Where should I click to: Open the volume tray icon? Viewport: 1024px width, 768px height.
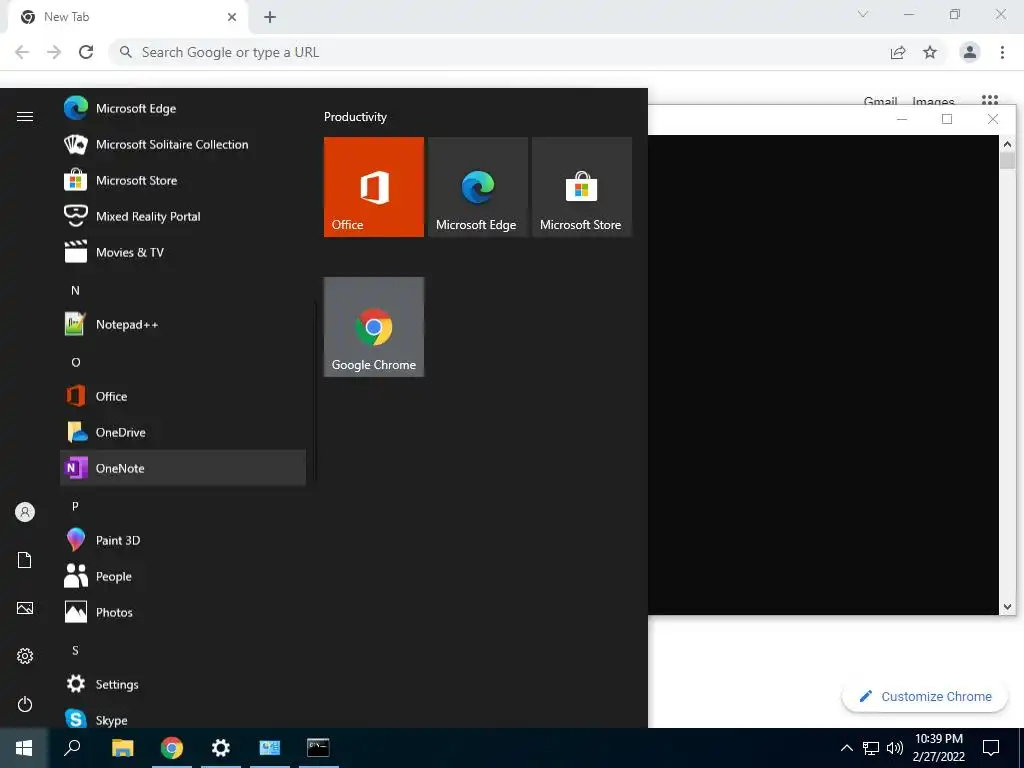[895, 748]
